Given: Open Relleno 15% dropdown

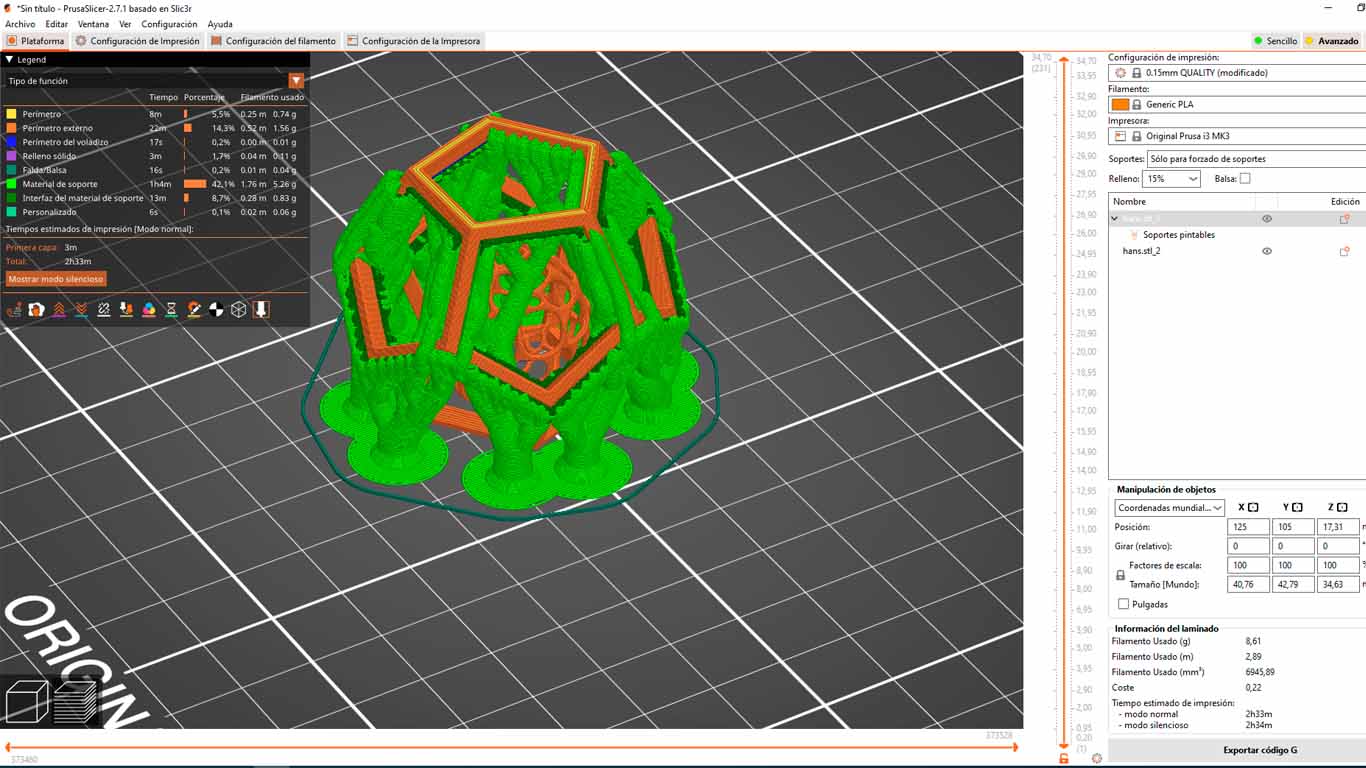Looking at the screenshot, I should pyautogui.click(x=1172, y=179).
